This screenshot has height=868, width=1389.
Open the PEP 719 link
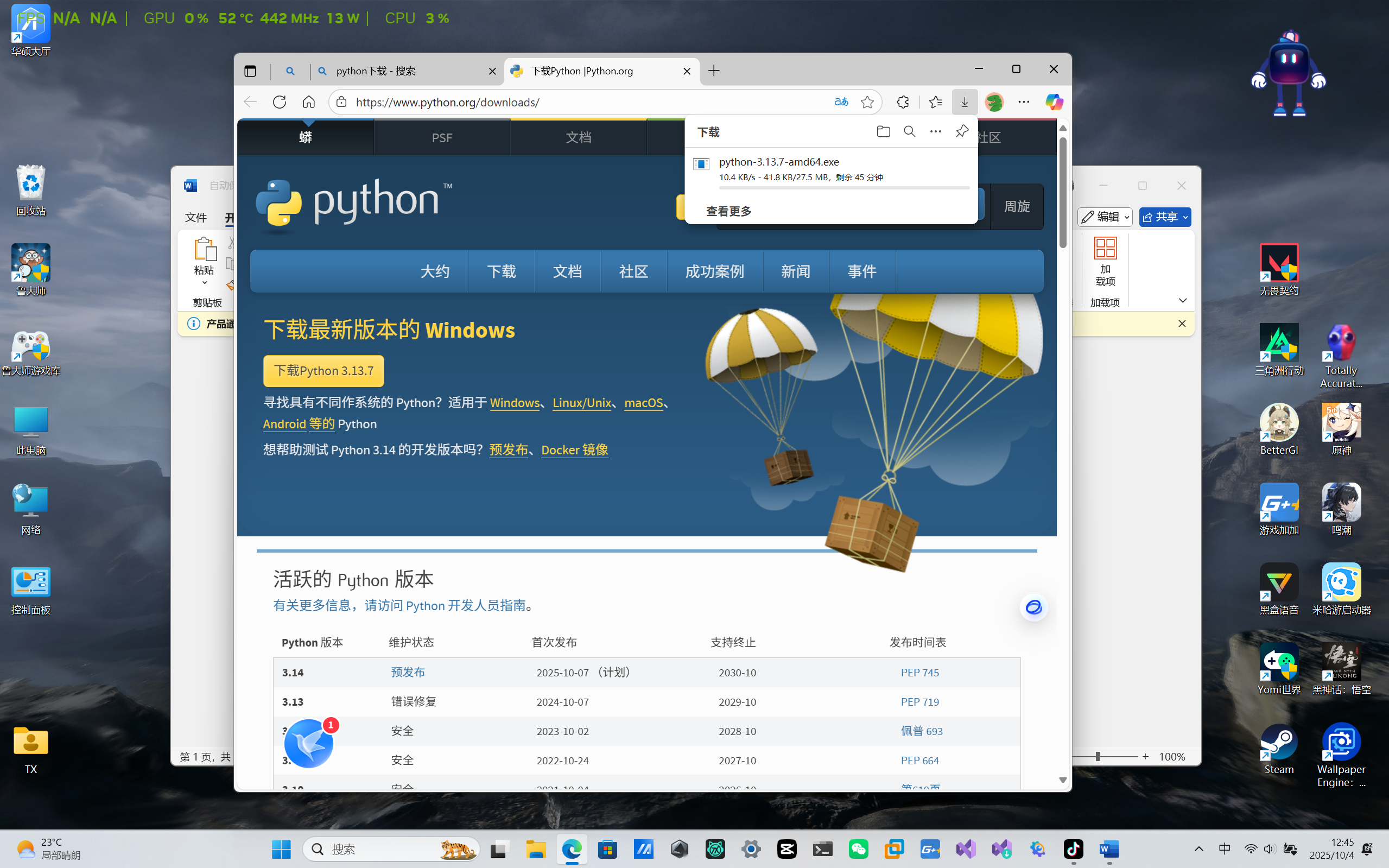click(x=919, y=701)
